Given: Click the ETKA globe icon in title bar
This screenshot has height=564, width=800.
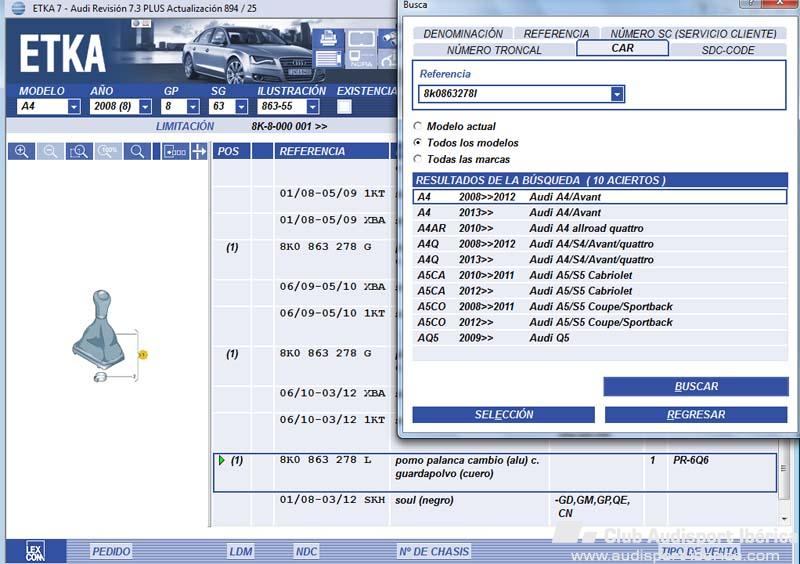Looking at the screenshot, I should [18, 8].
